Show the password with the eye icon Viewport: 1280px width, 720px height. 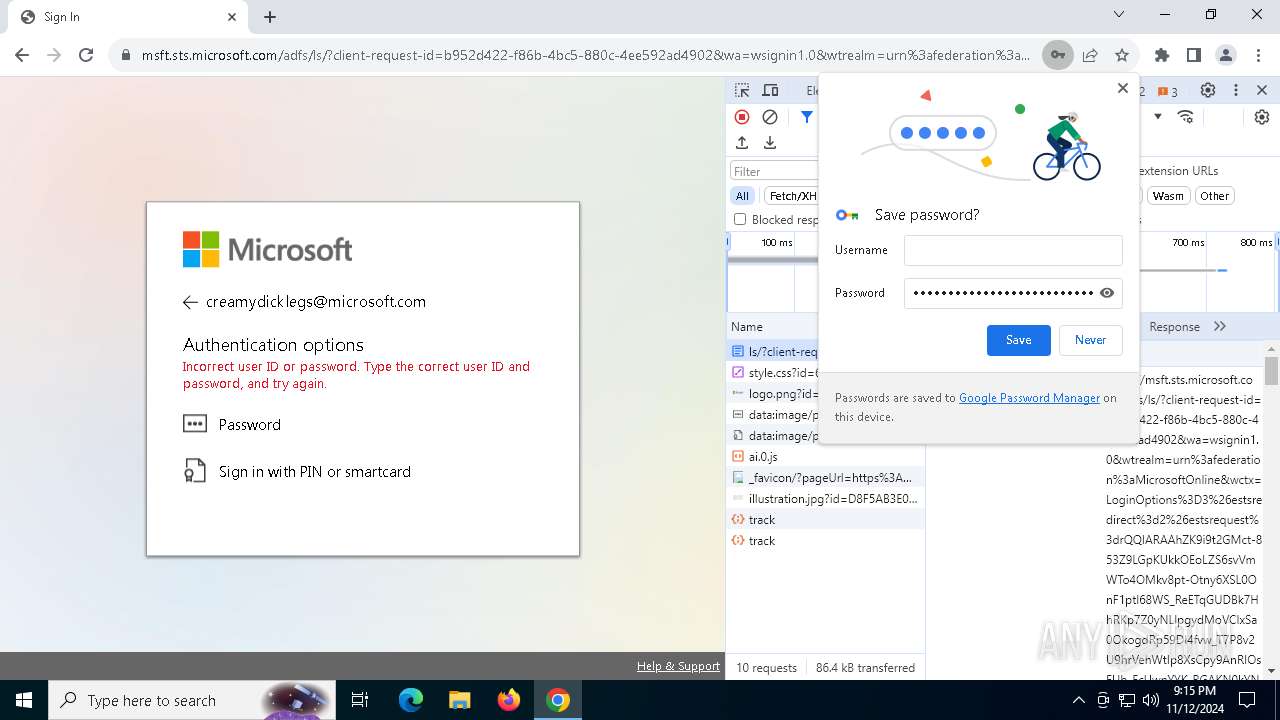(x=1107, y=293)
